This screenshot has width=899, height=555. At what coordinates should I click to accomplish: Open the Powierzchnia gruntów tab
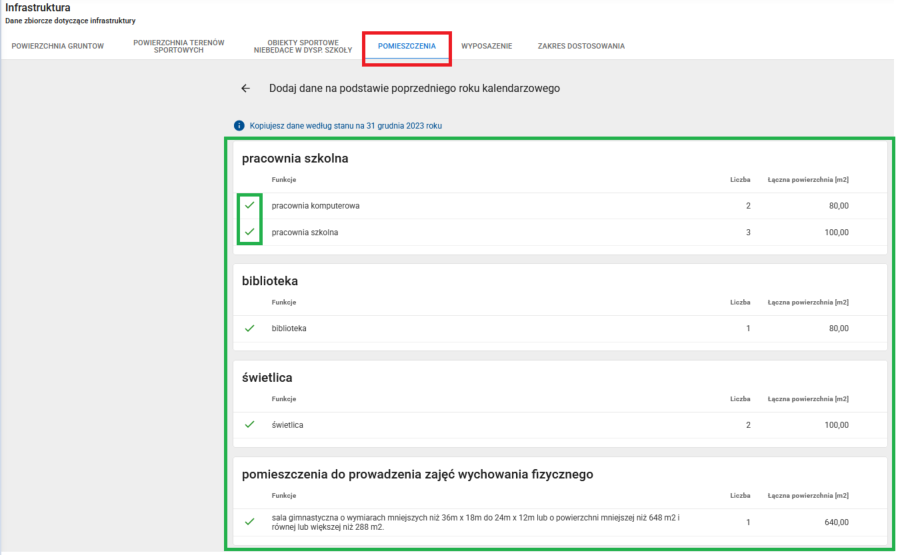pos(58,46)
